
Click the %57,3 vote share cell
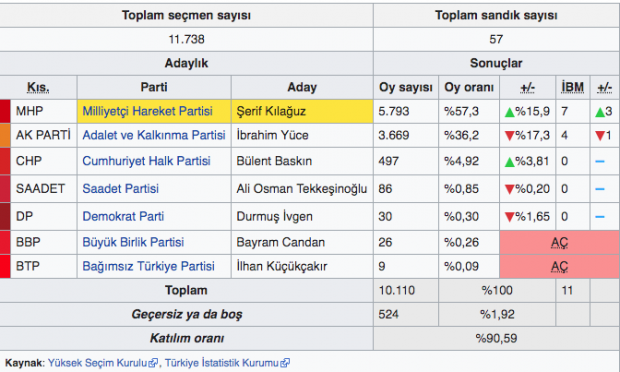coord(469,111)
